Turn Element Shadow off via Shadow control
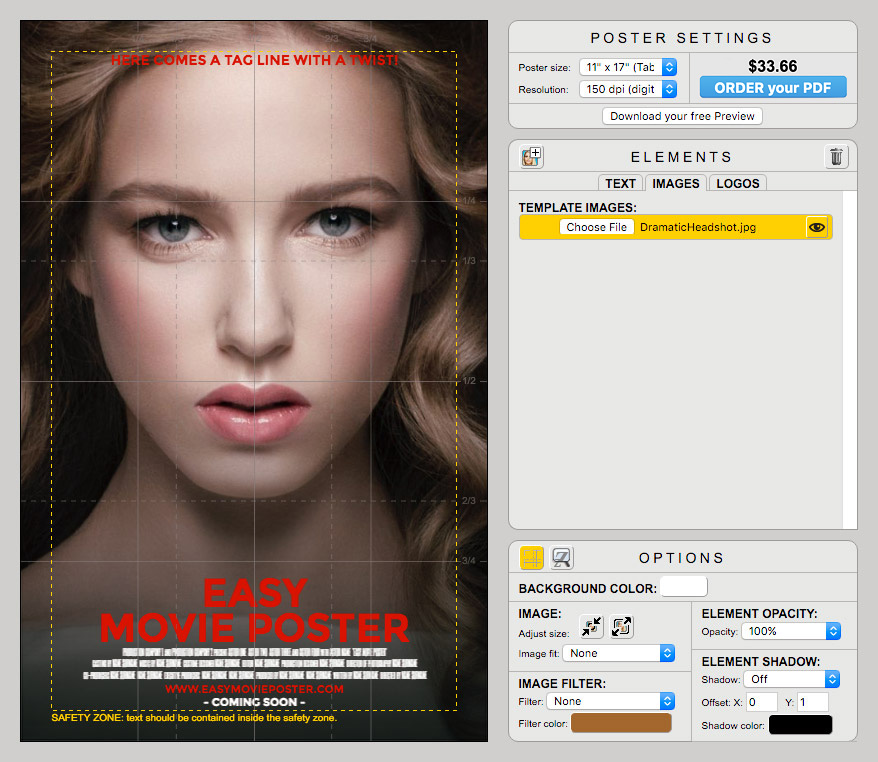The width and height of the screenshot is (878, 762). (790, 679)
